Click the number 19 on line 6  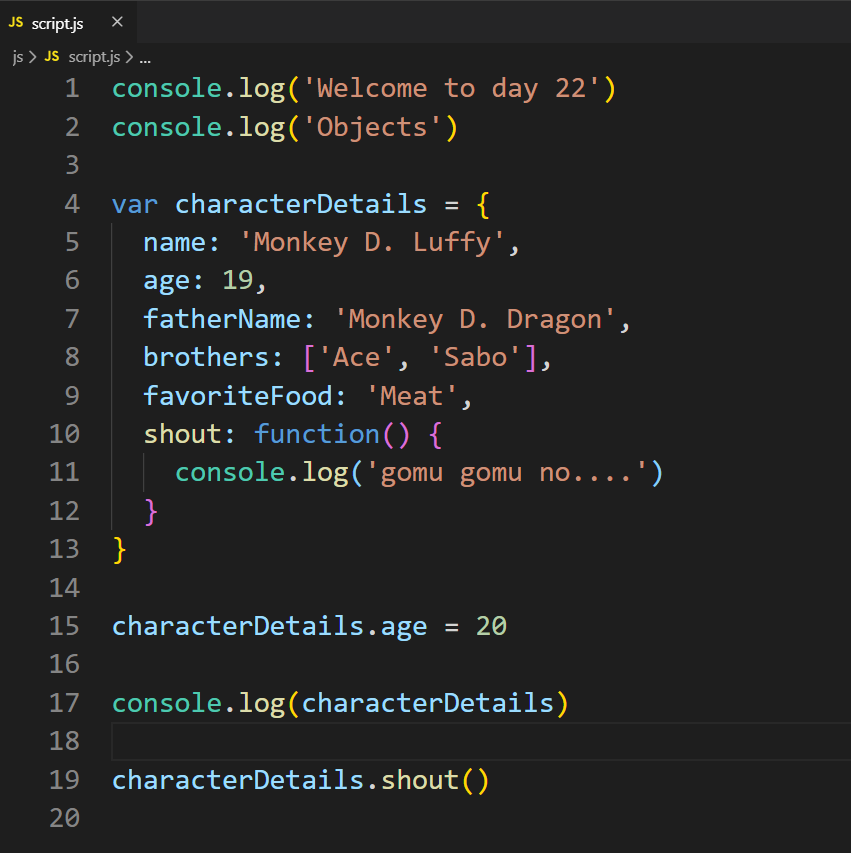pyautogui.click(x=238, y=280)
